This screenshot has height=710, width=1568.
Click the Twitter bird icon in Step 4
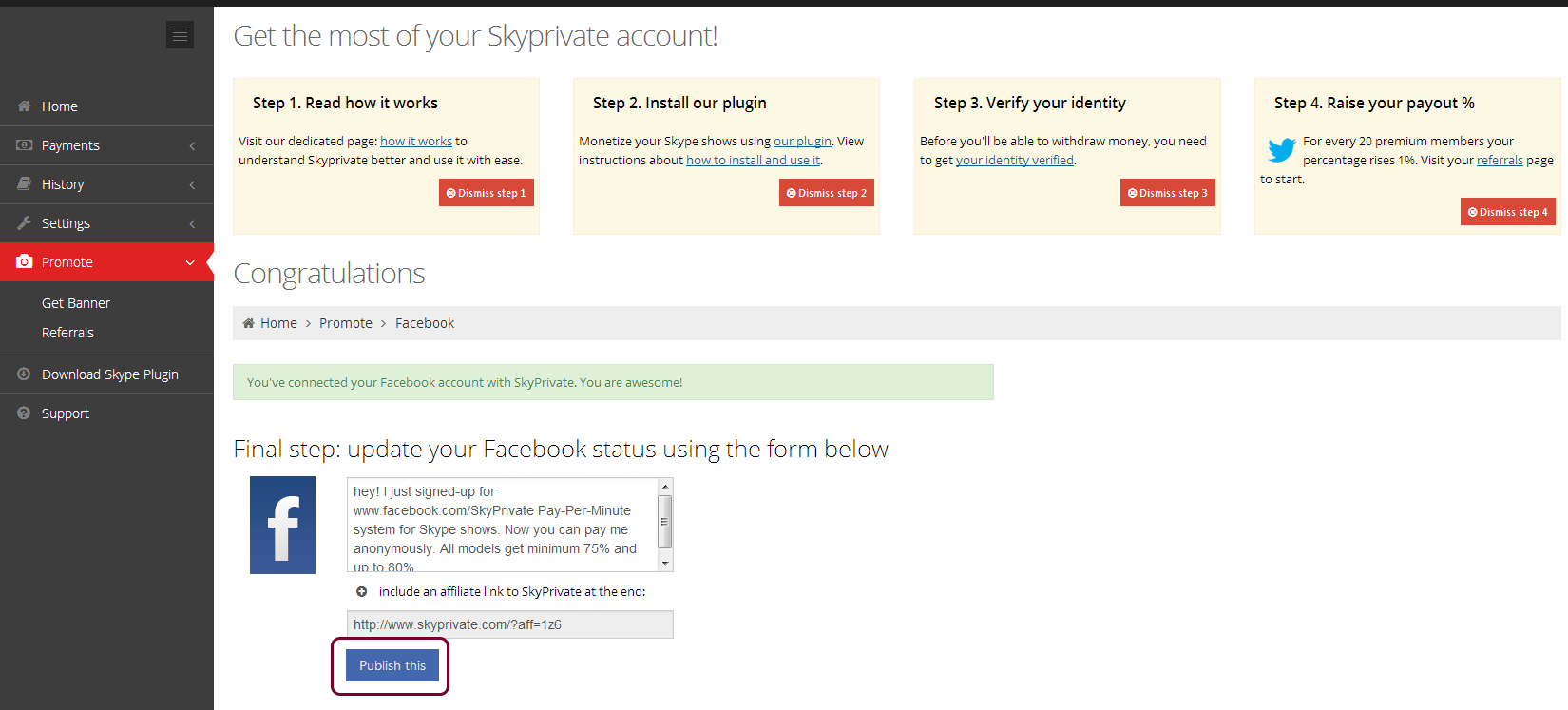[1281, 150]
